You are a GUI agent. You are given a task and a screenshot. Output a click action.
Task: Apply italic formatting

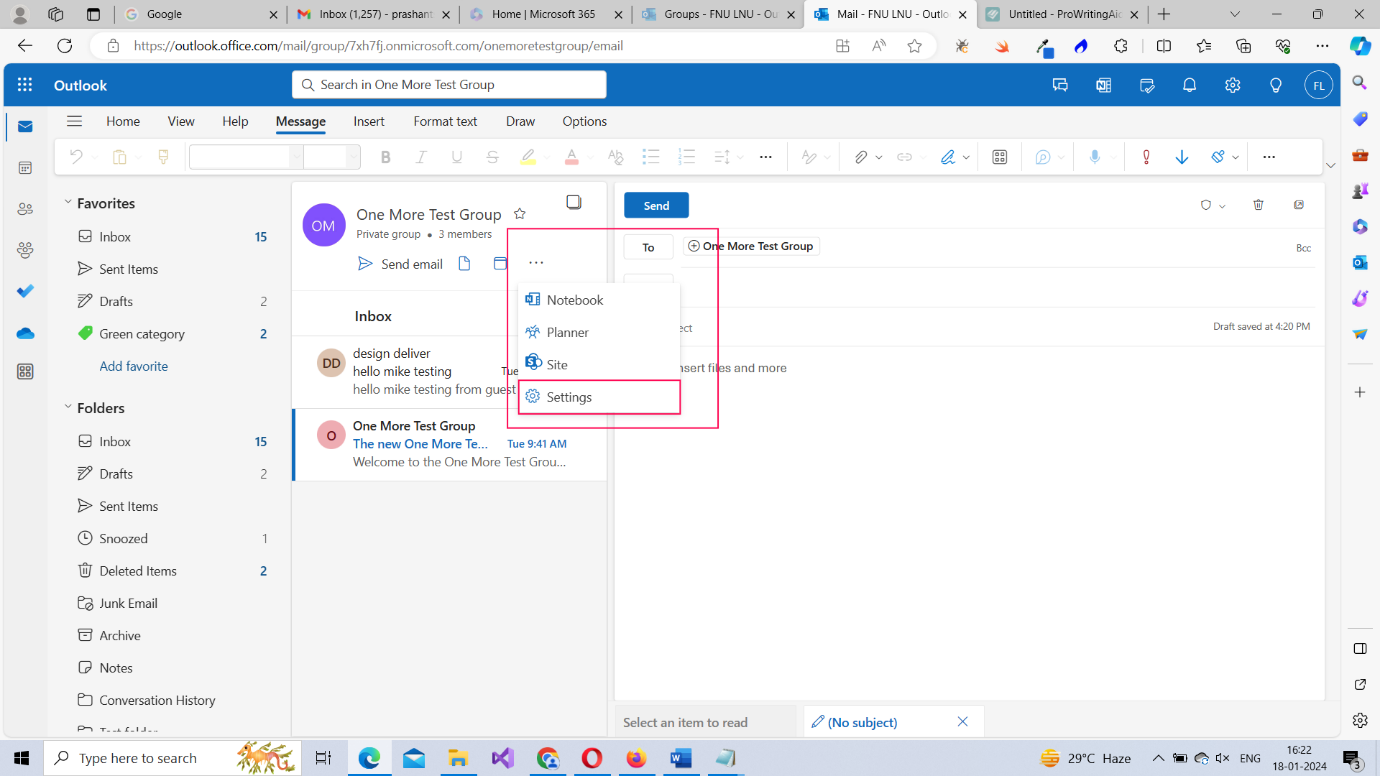[x=421, y=157]
